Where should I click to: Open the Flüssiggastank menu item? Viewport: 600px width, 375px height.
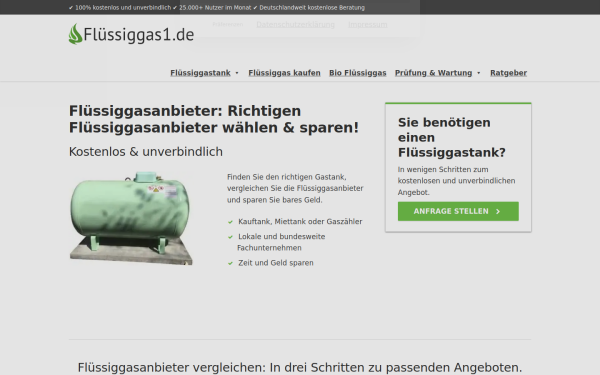coord(201,73)
